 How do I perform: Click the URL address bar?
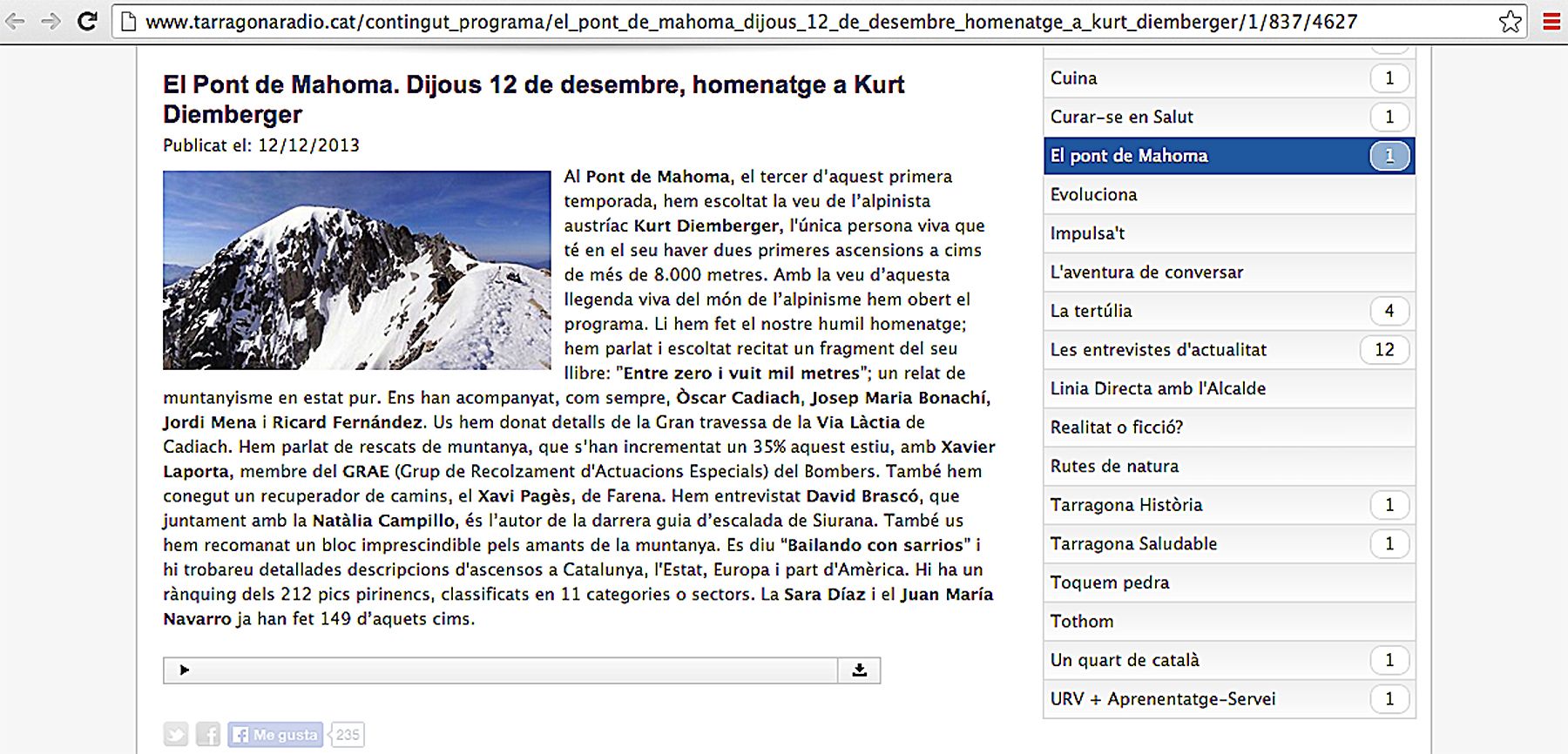(x=819, y=21)
